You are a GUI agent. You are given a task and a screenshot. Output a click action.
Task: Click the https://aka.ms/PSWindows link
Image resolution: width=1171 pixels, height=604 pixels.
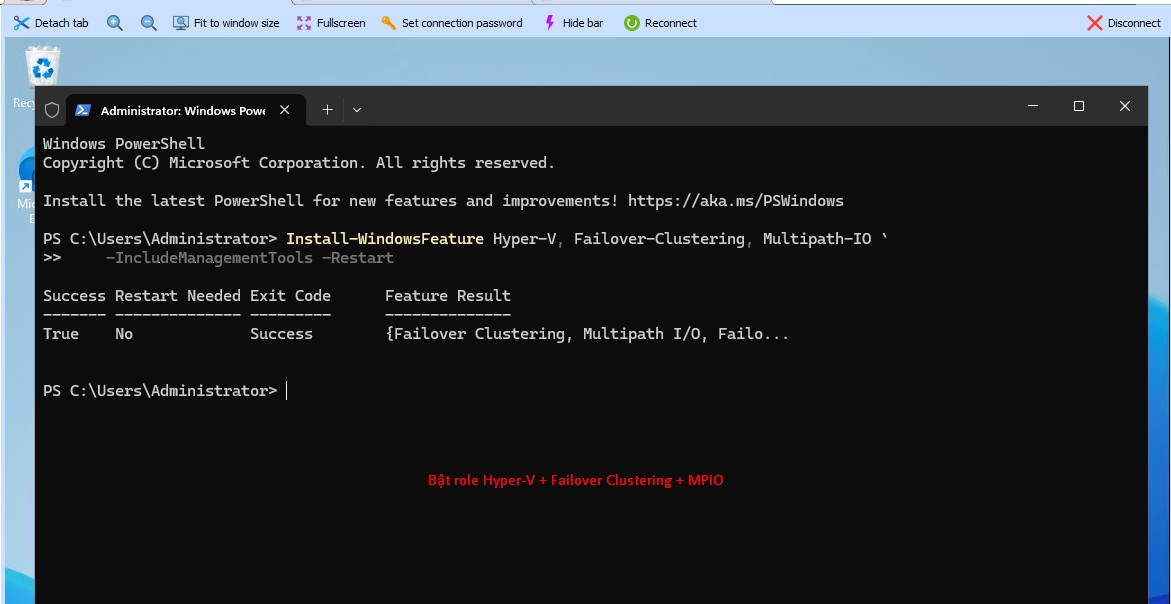pos(736,201)
